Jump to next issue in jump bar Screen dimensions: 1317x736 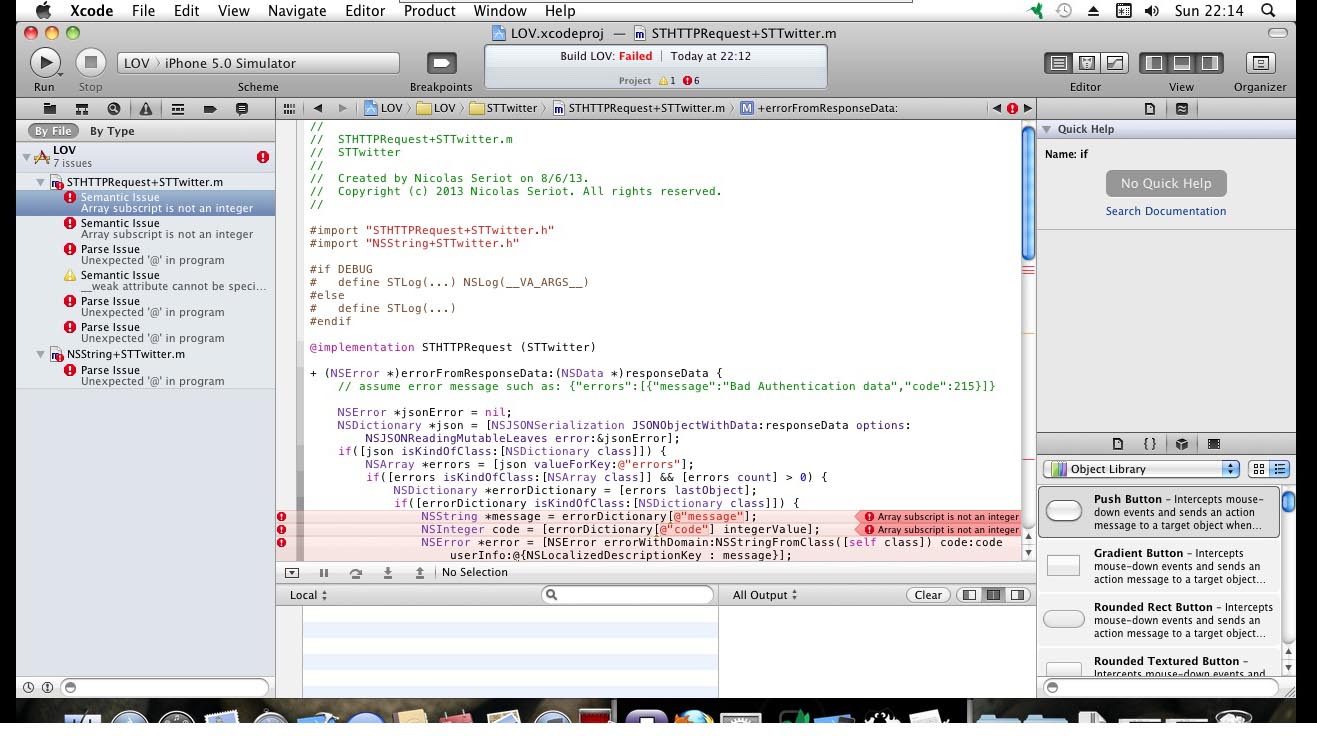coord(1027,108)
